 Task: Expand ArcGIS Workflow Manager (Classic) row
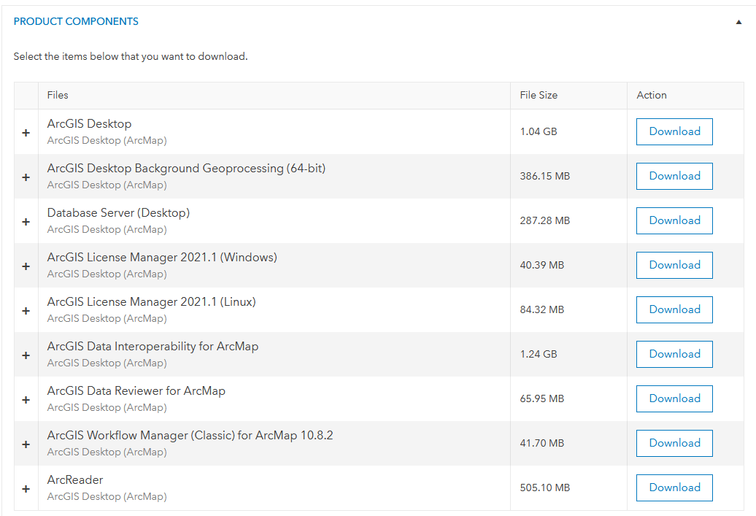click(x=26, y=444)
